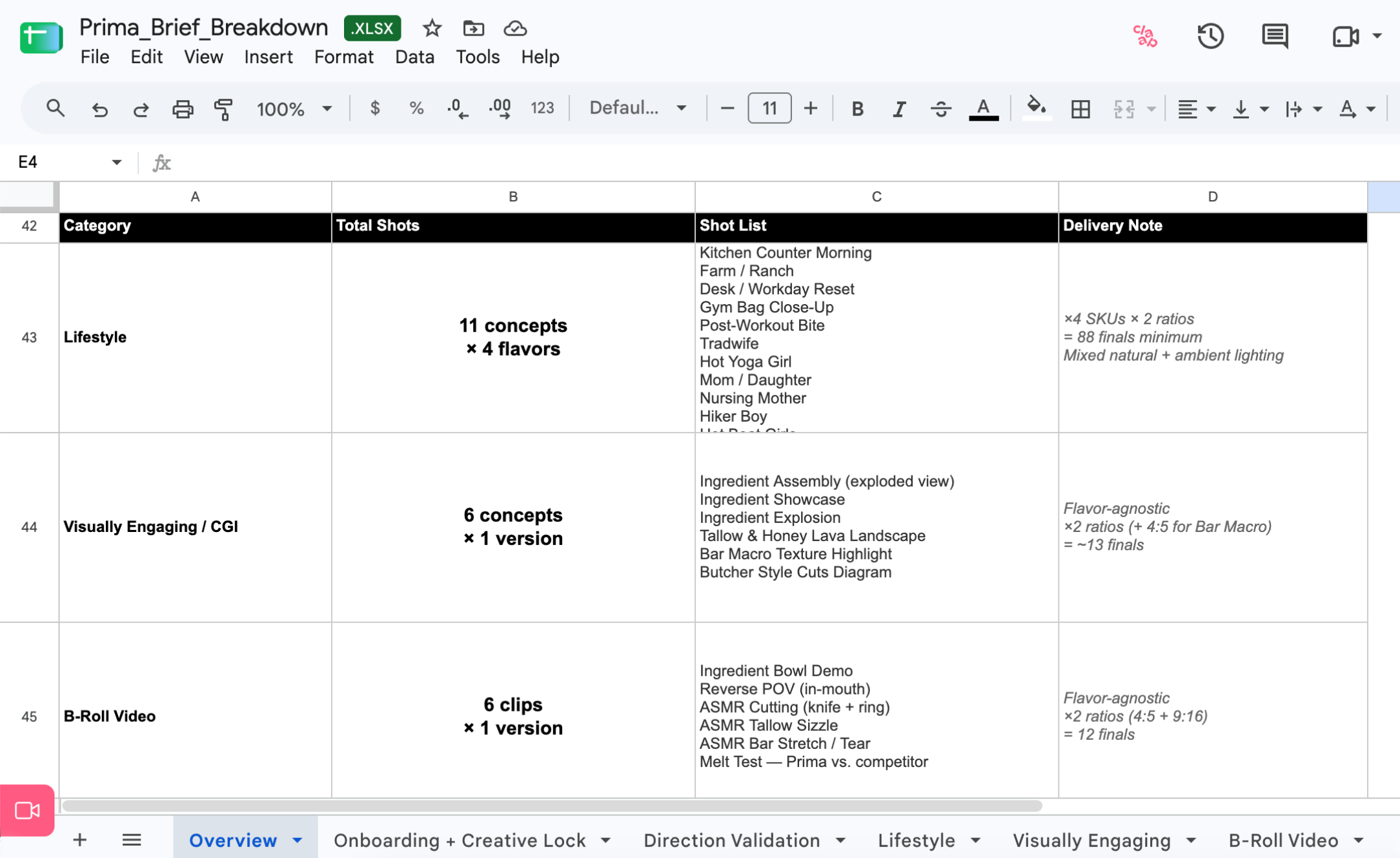Open more number formats (123)
1400x858 pixels.
click(542, 108)
